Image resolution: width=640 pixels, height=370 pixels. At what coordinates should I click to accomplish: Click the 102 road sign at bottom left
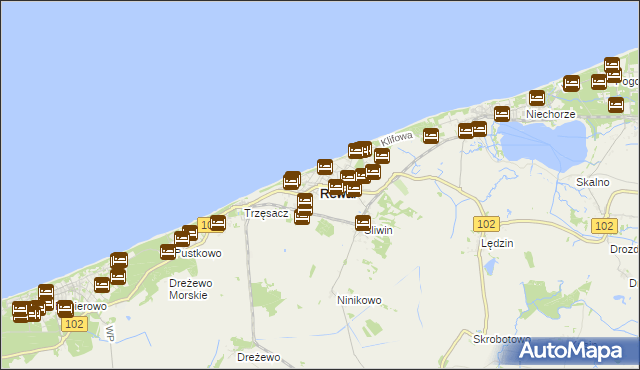coord(75,324)
